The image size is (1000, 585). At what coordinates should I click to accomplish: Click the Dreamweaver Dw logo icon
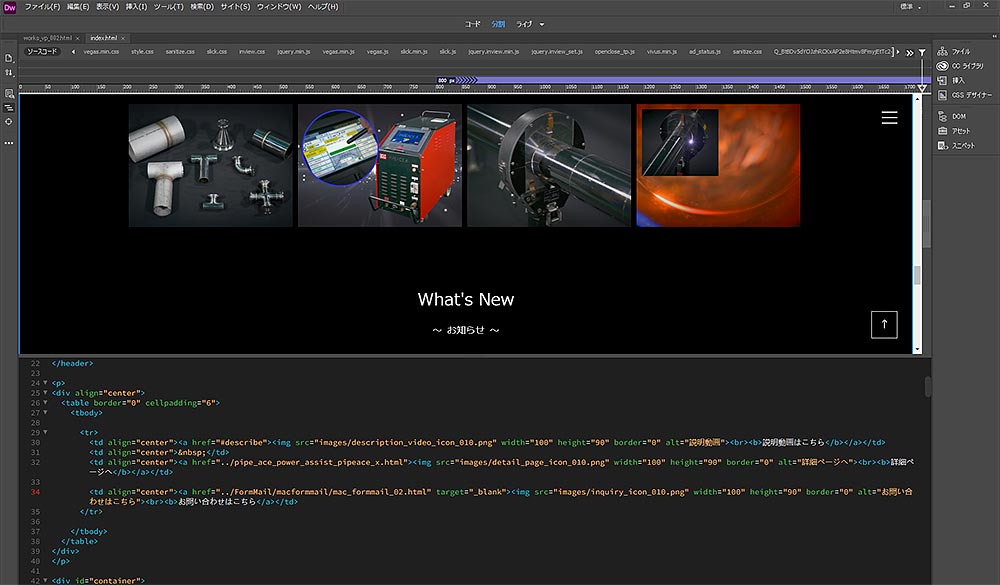coord(10,7)
